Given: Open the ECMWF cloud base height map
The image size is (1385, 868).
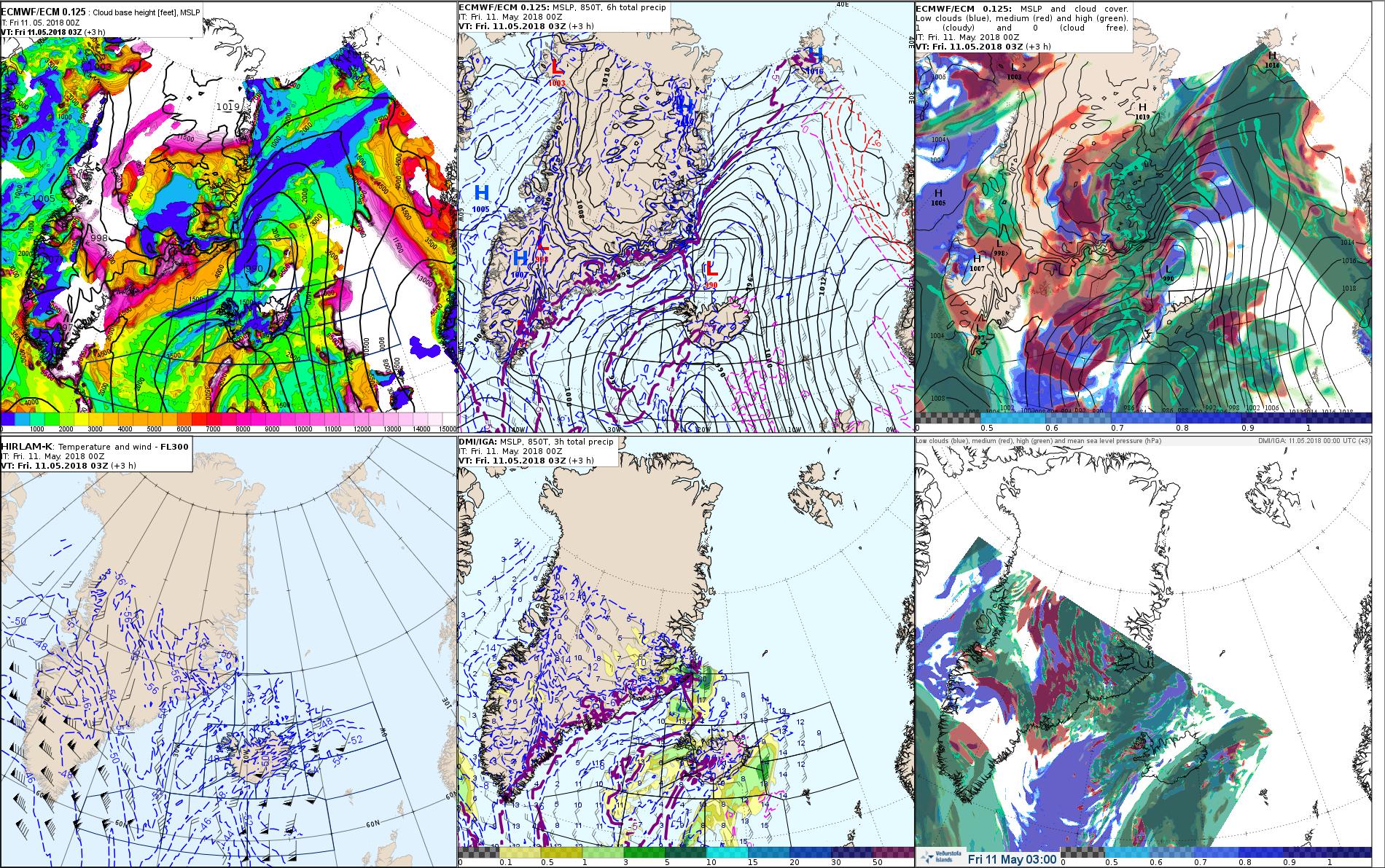Looking at the screenshot, I should 227,216.
